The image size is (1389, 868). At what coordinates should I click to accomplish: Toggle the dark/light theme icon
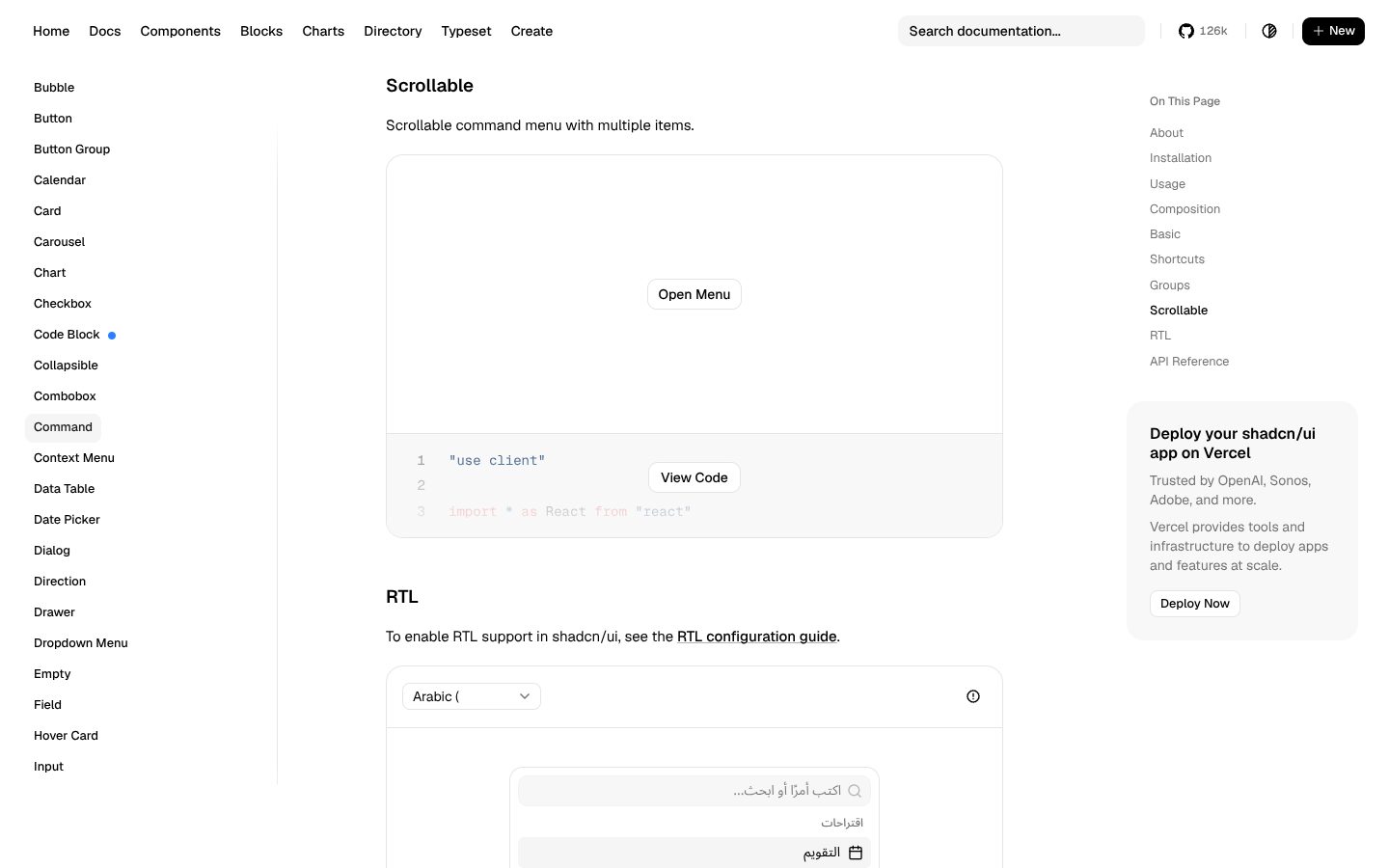pos(1269,31)
